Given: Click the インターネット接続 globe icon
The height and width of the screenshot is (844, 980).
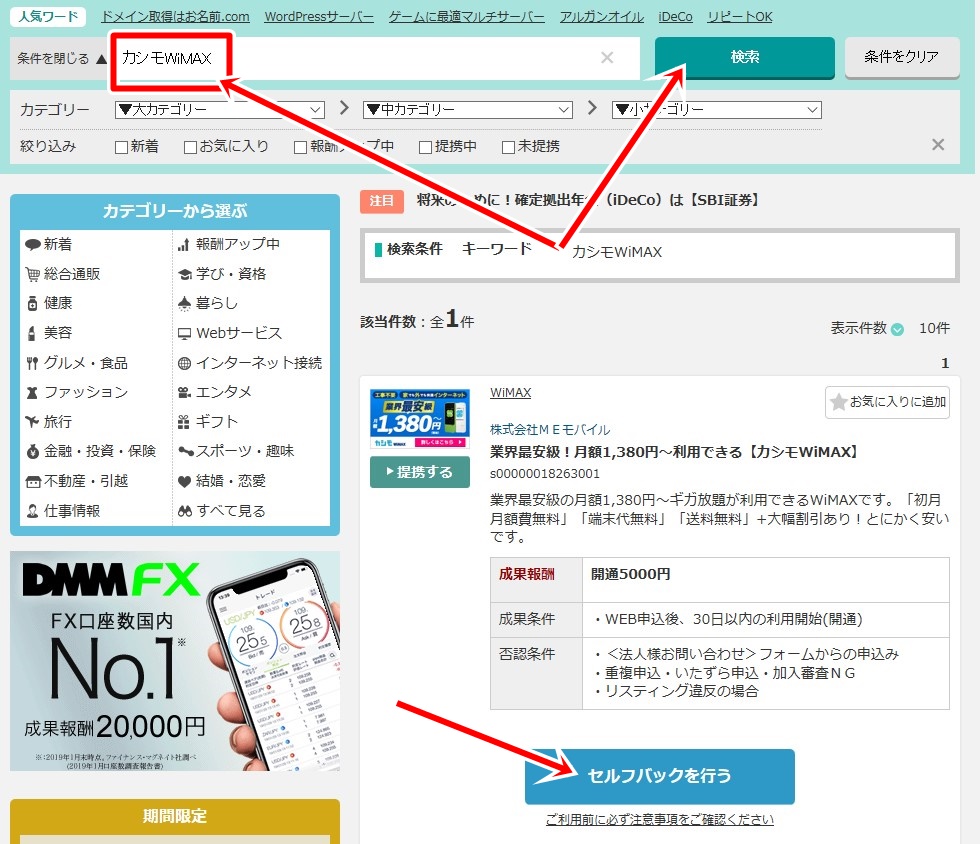Looking at the screenshot, I should [x=184, y=363].
